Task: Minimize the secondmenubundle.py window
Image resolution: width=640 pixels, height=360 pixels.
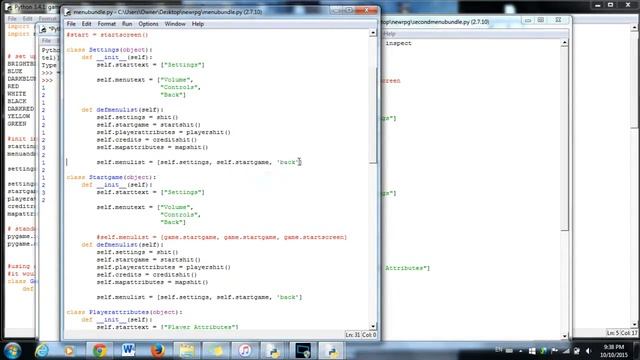Action: [x=527, y=20]
